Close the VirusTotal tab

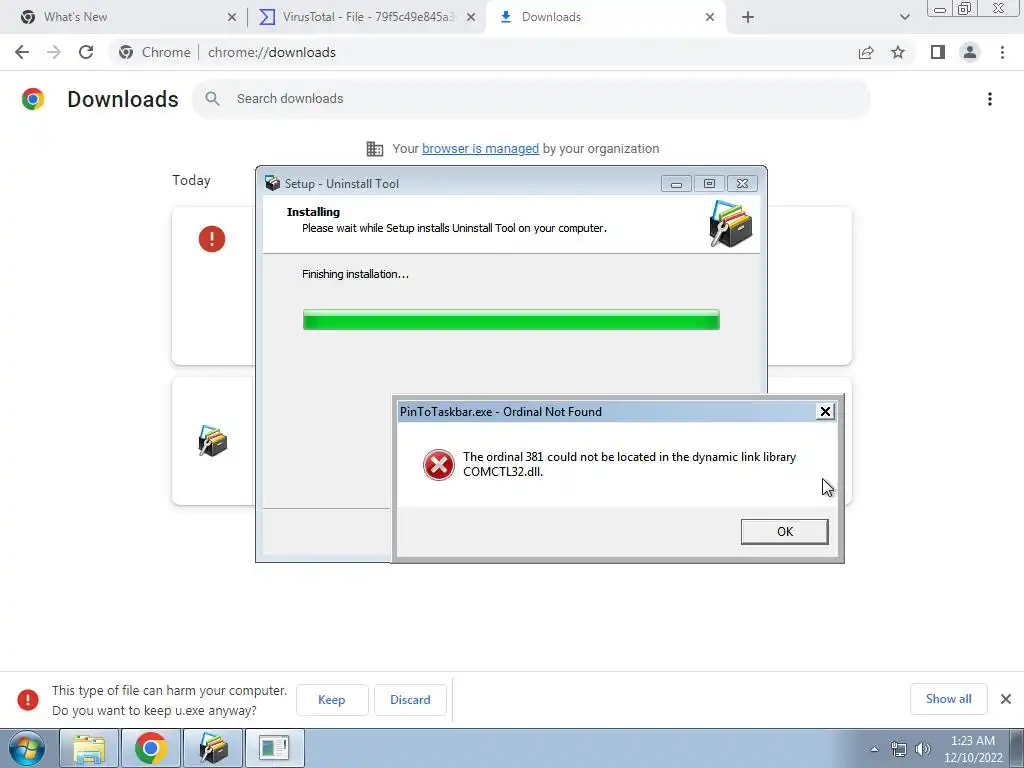click(471, 18)
